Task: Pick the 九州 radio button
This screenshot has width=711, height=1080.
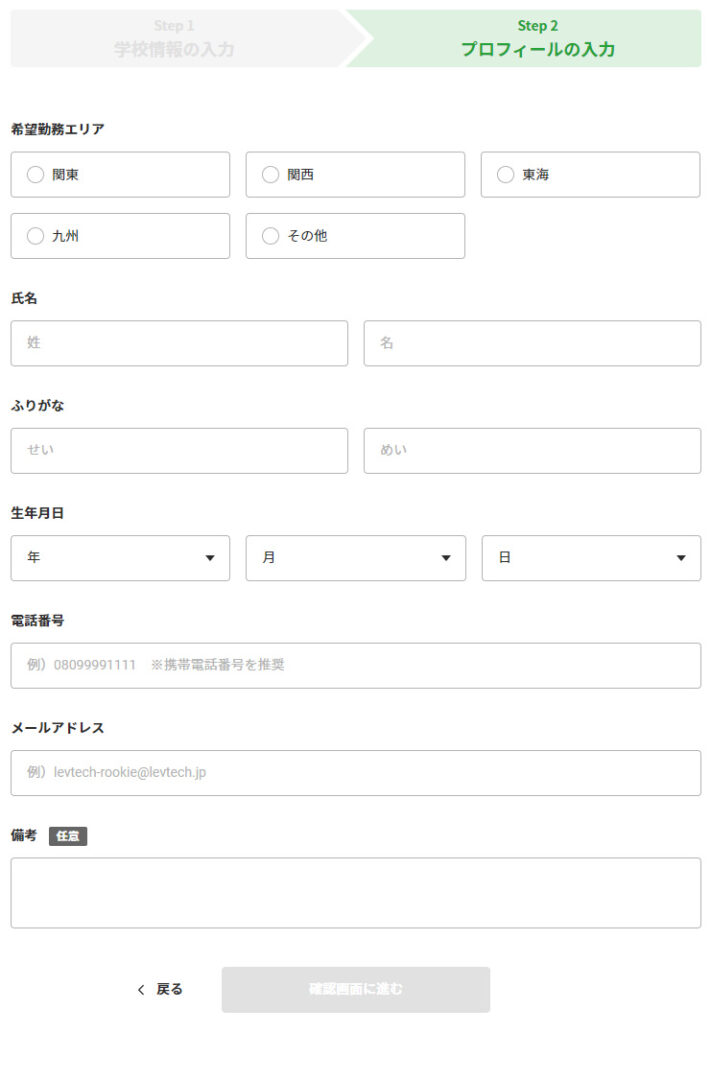Action: pos(120,236)
